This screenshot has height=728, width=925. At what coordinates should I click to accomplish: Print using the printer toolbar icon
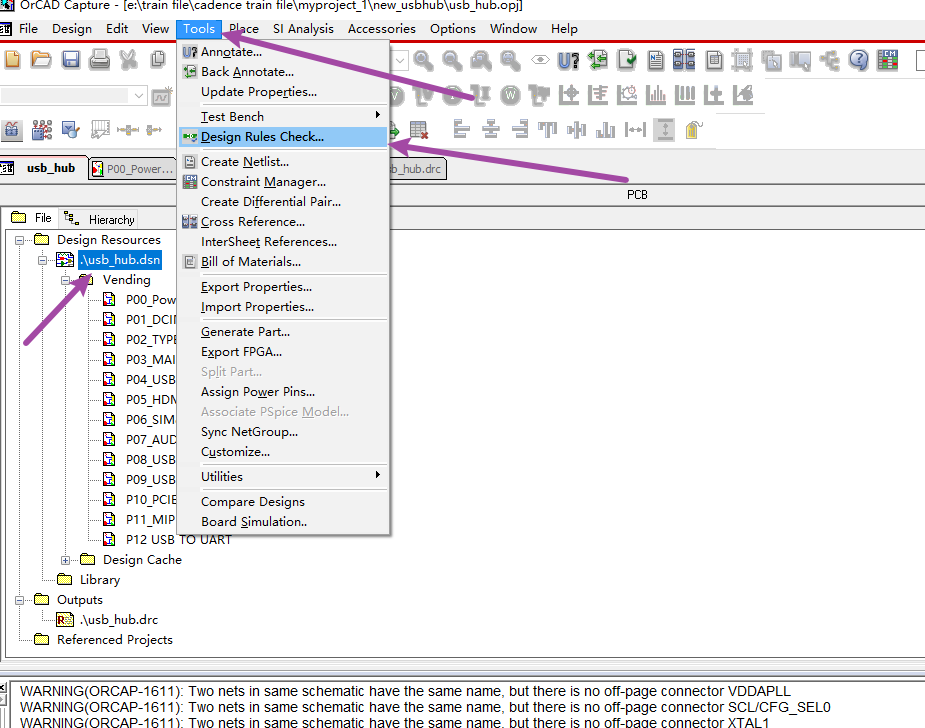pyautogui.click(x=99, y=60)
